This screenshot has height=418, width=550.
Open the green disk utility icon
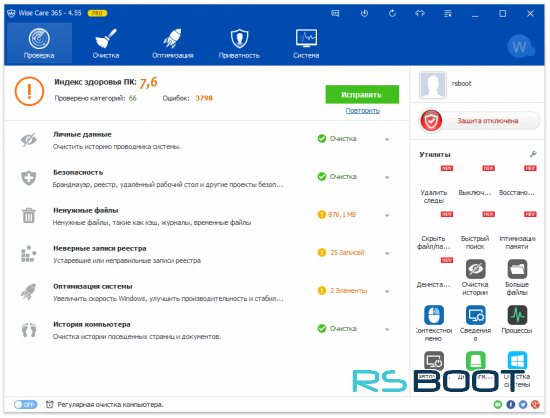475,360
